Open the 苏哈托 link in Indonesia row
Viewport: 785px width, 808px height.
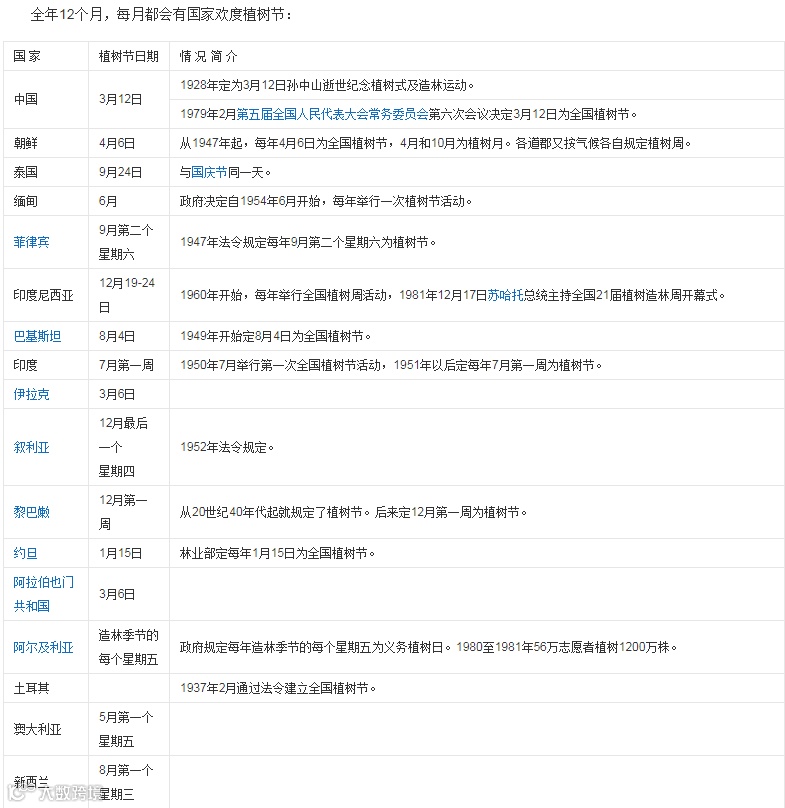coord(505,295)
